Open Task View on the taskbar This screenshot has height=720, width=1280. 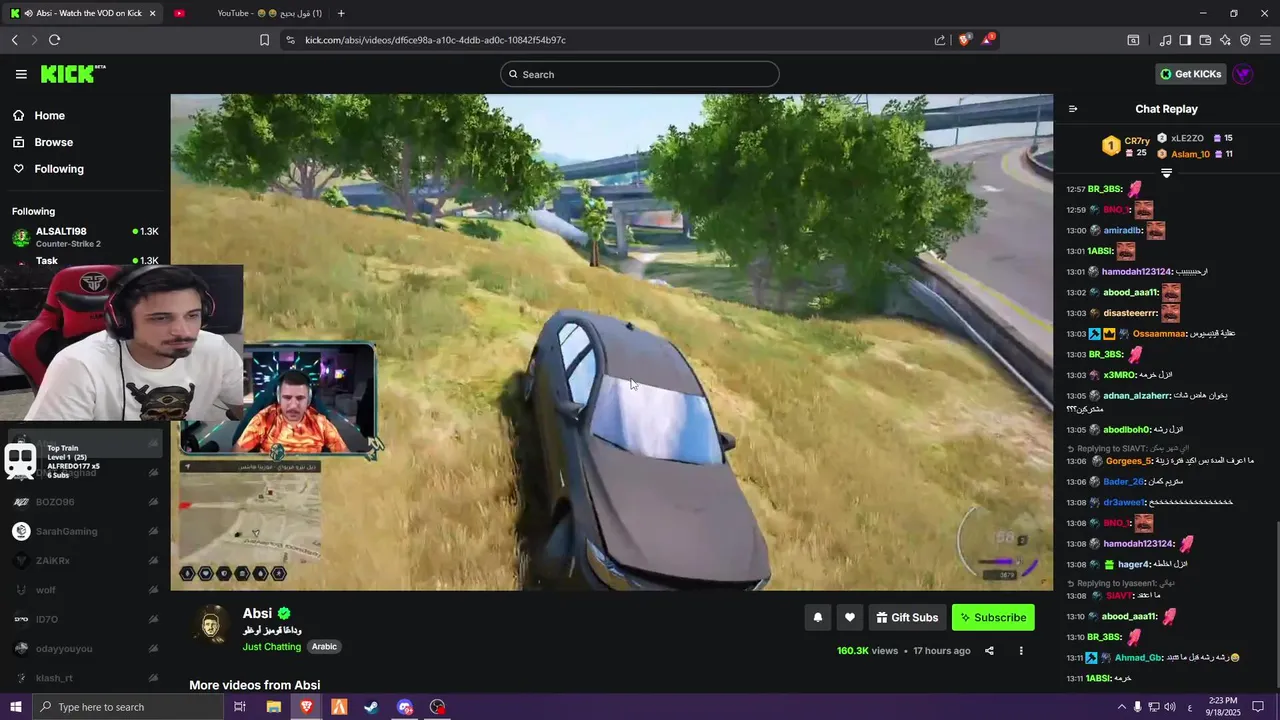tap(240, 707)
